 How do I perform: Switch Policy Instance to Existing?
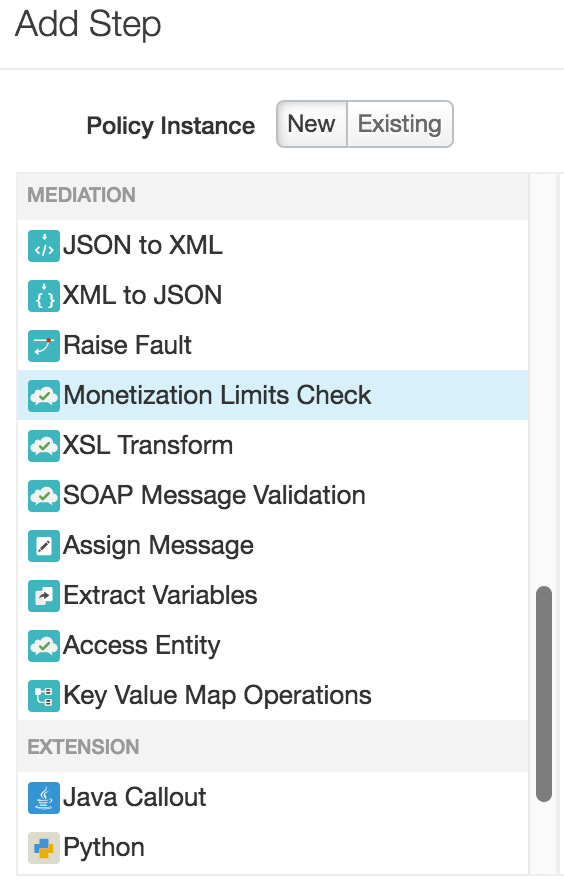click(x=400, y=124)
